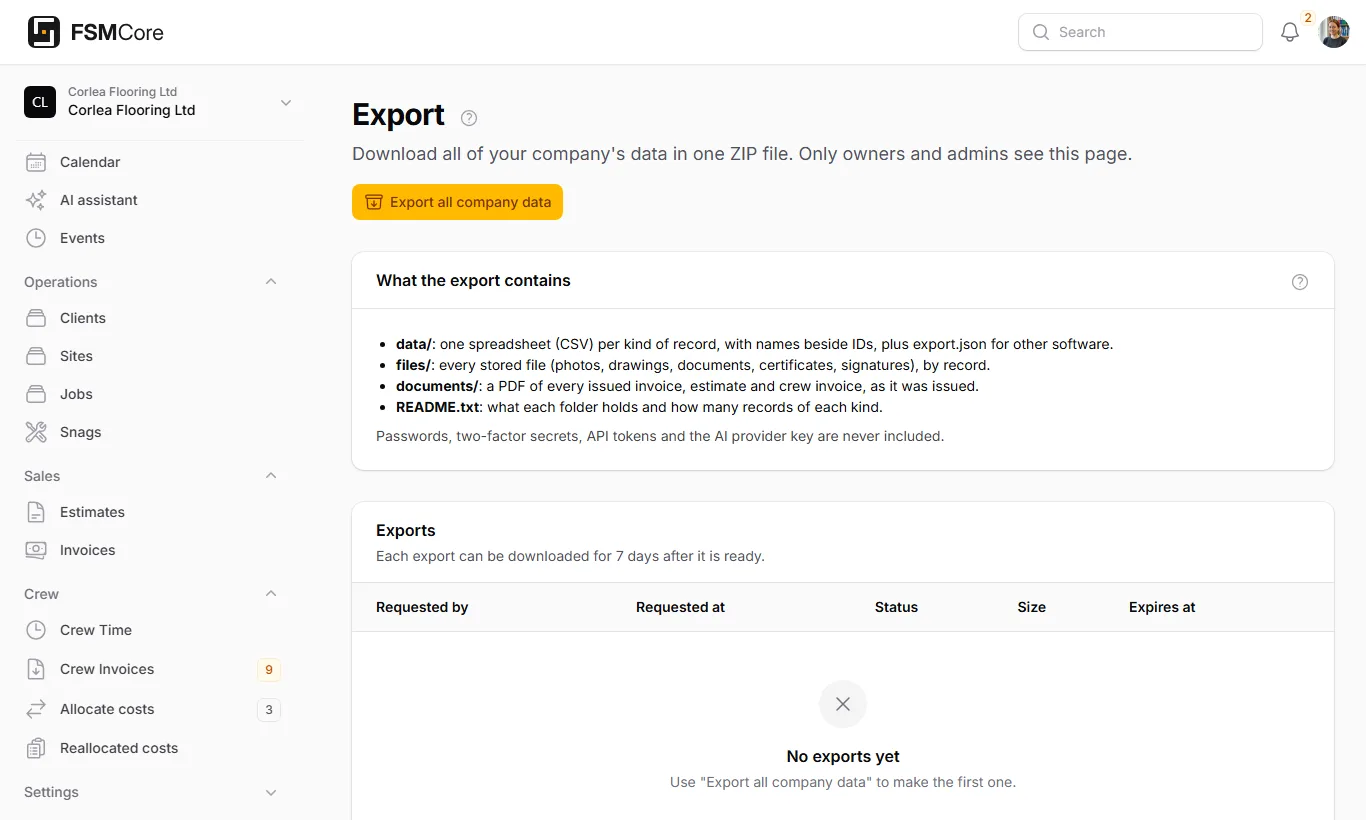The width and height of the screenshot is (1366, 820).
Task: Click the Jobs icon in sidebar
Action: 36,394
